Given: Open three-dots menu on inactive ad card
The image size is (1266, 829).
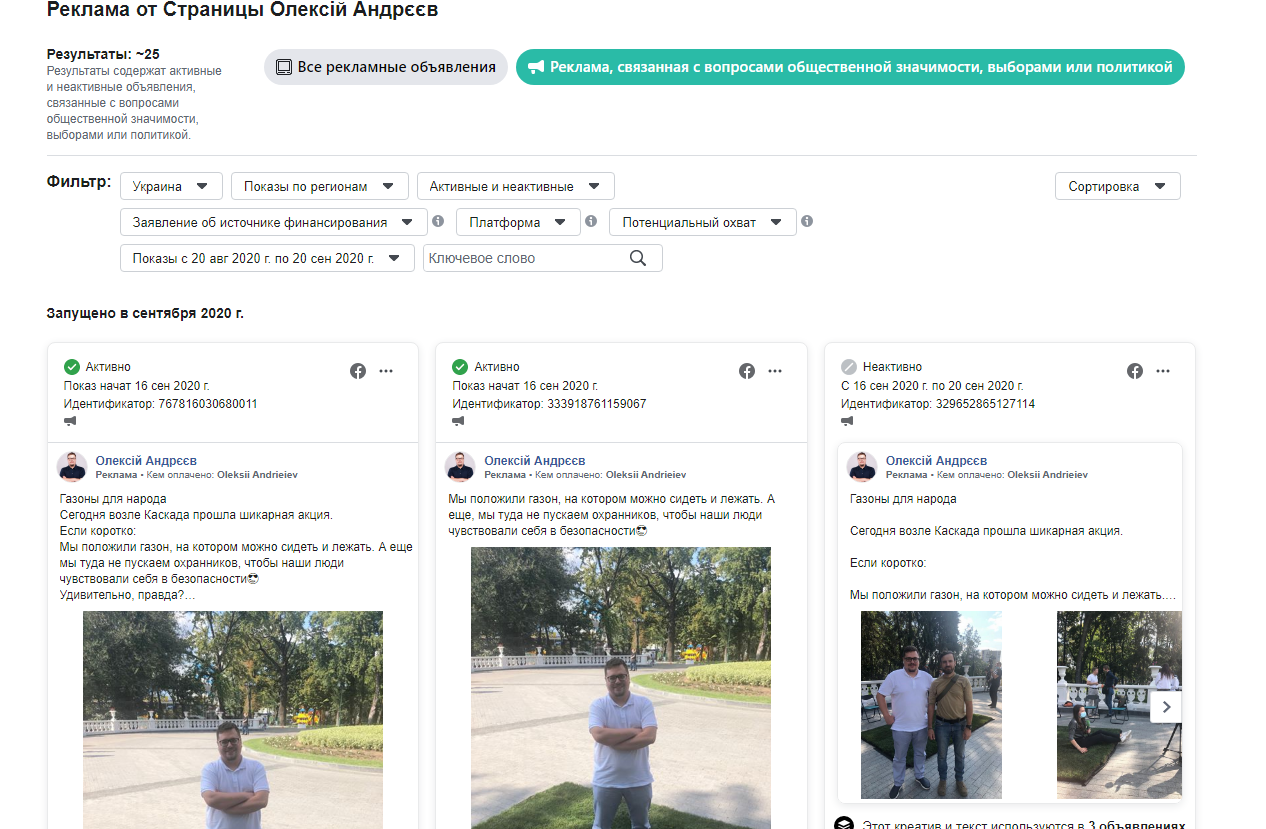Looking at the screenshot, I should [x=1163, y=371].
